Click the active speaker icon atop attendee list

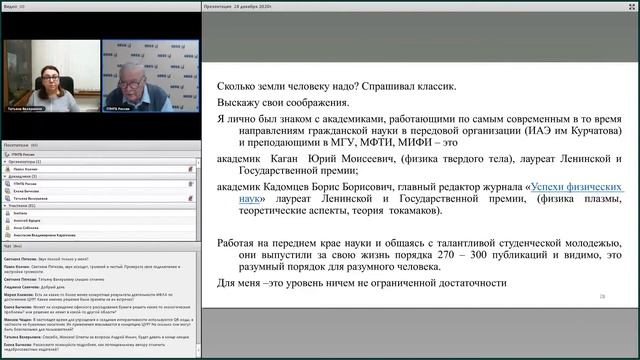7,155
